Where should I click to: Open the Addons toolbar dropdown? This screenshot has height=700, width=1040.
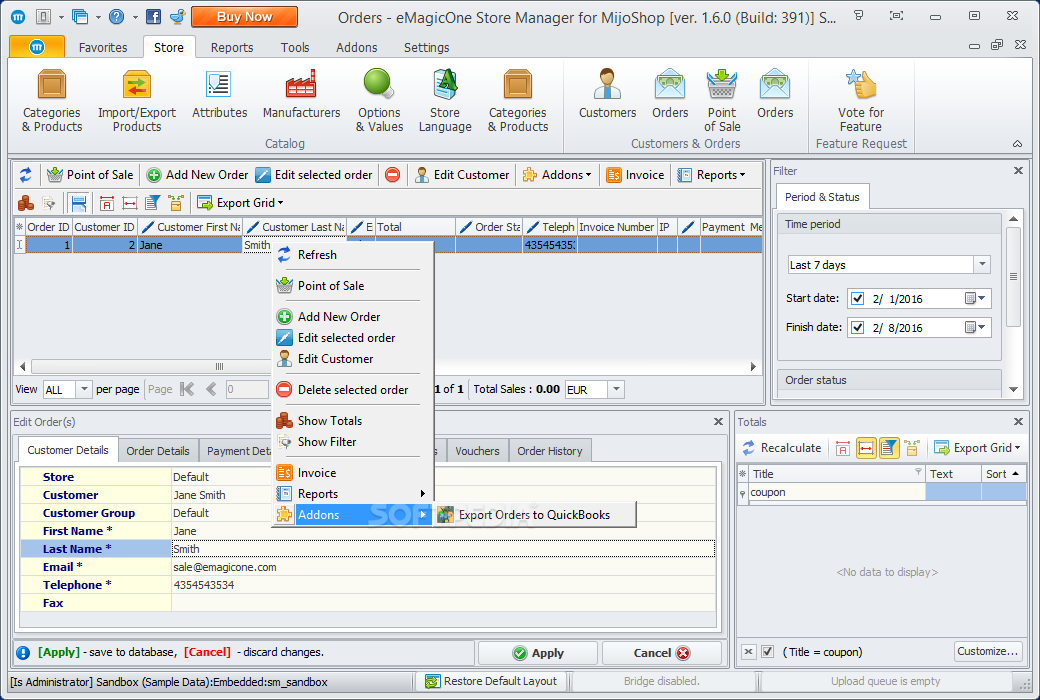coord(557,175)
